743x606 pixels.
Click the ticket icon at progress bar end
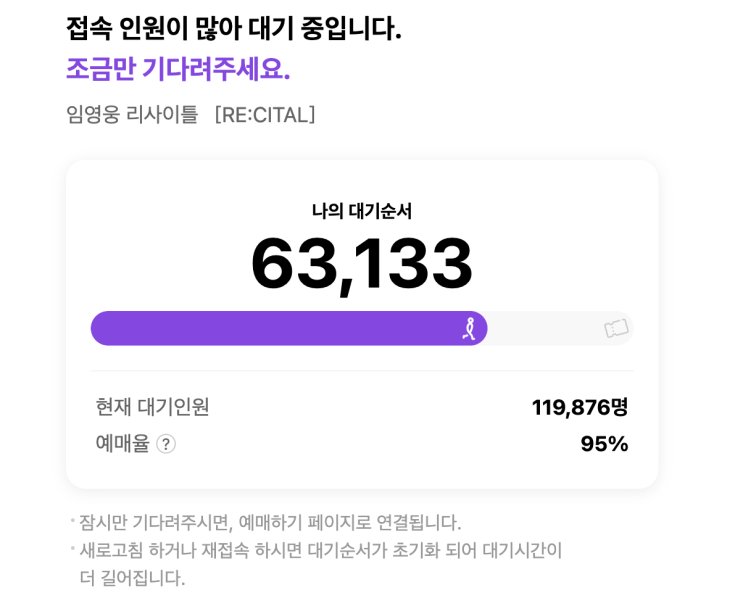616,328
